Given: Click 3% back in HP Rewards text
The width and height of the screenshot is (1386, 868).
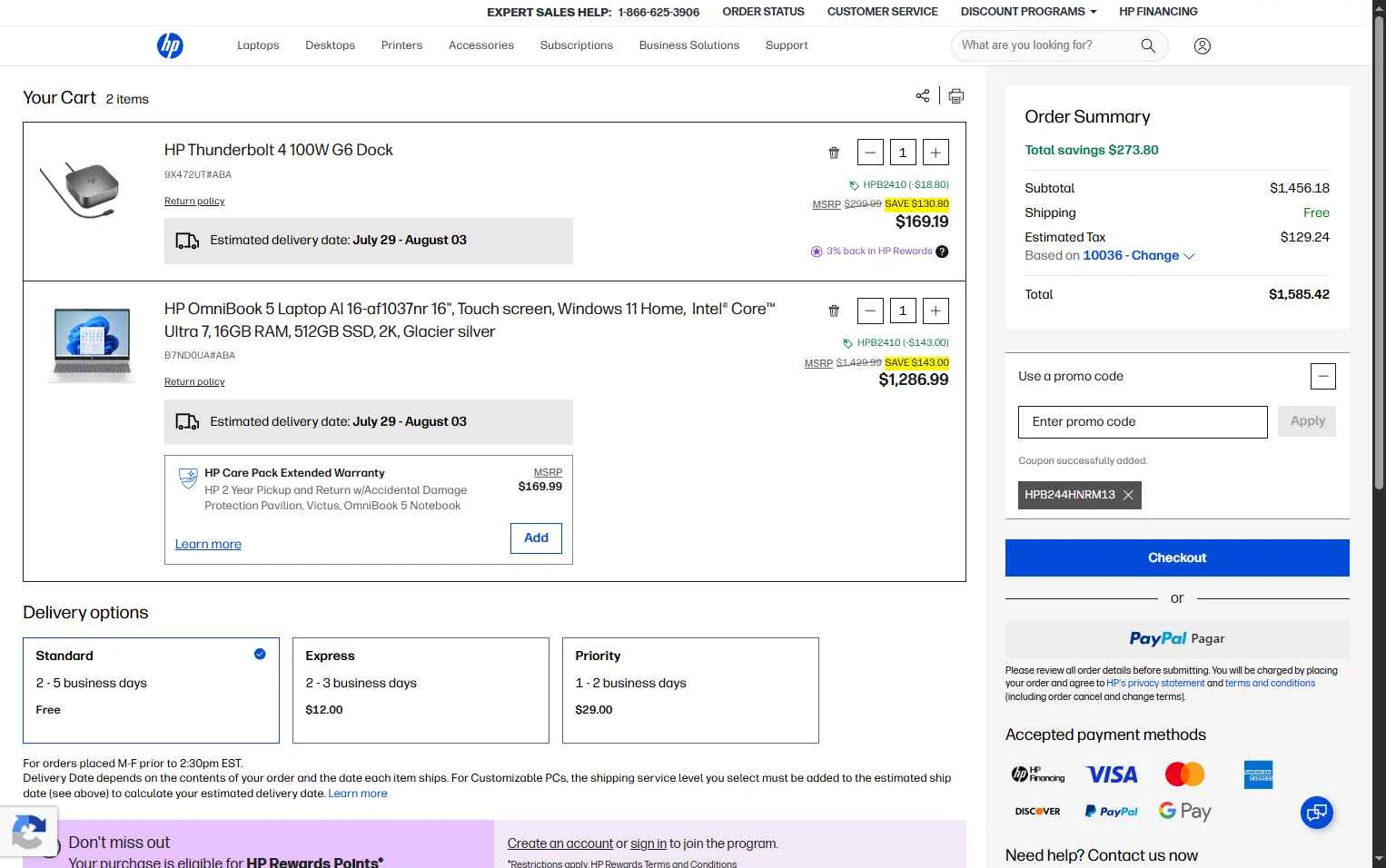Looking at the screenshot, I should (879, 252).
